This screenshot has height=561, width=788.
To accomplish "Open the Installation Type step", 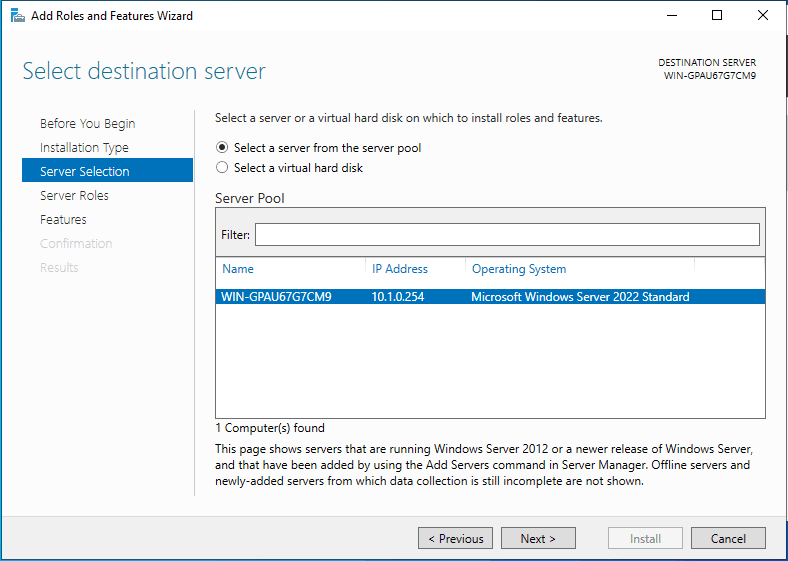I will coord(84,148).
